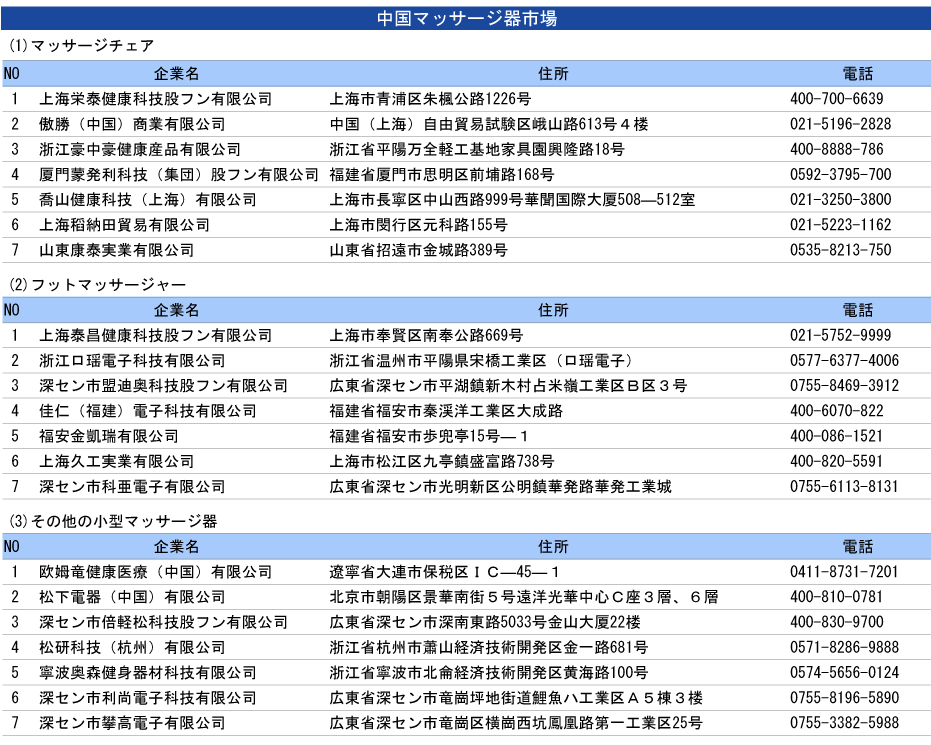Click phone number "400-830-9700"
Image resolution: width=931 pixels, height=745 pixels.
point(837,622)
